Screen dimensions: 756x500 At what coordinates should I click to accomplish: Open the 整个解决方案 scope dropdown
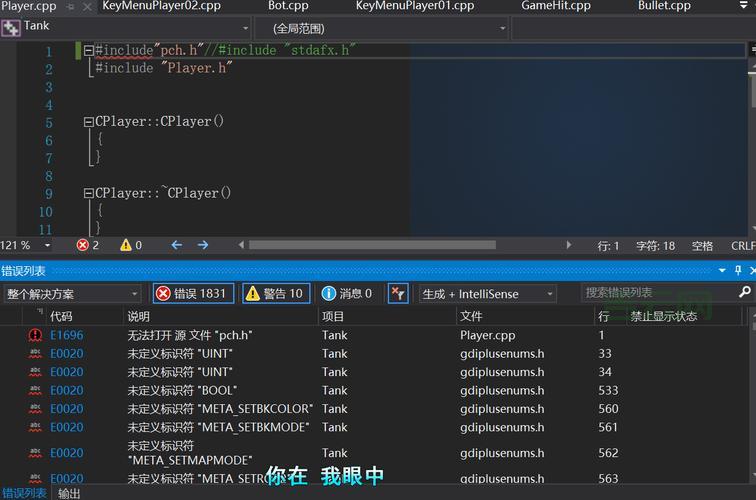(x=71, y=294)
